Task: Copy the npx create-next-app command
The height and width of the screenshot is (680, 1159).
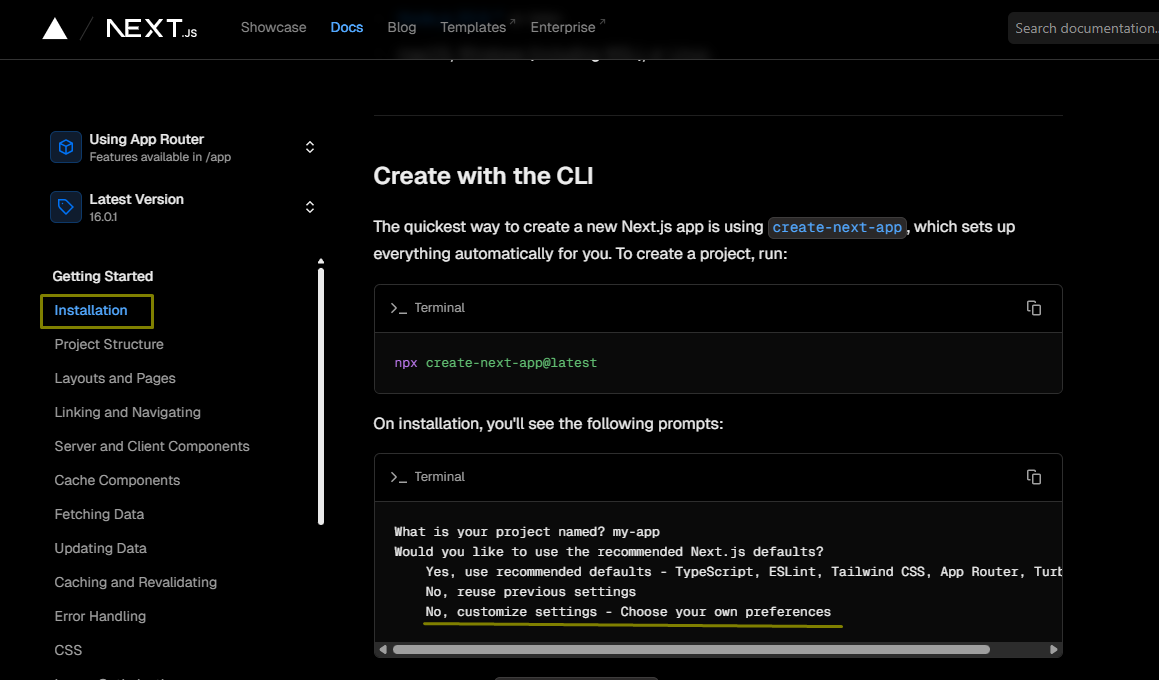Action: tap(1034, 308)
